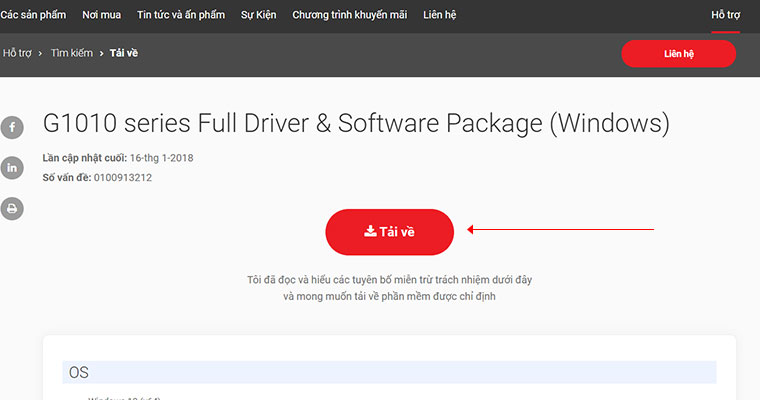Click chevron between Hỗ trợ and Tìm kiếm
This screenshot has height=400, width=760.
pyautogui.click(x=40, y=53)
